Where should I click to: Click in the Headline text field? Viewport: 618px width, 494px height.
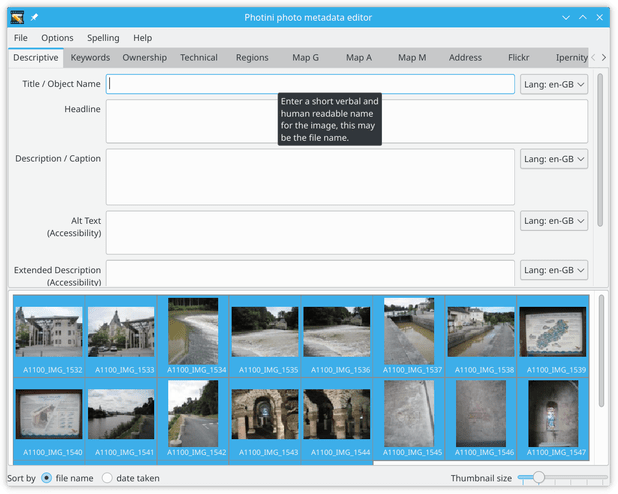[x=347, y=121]
